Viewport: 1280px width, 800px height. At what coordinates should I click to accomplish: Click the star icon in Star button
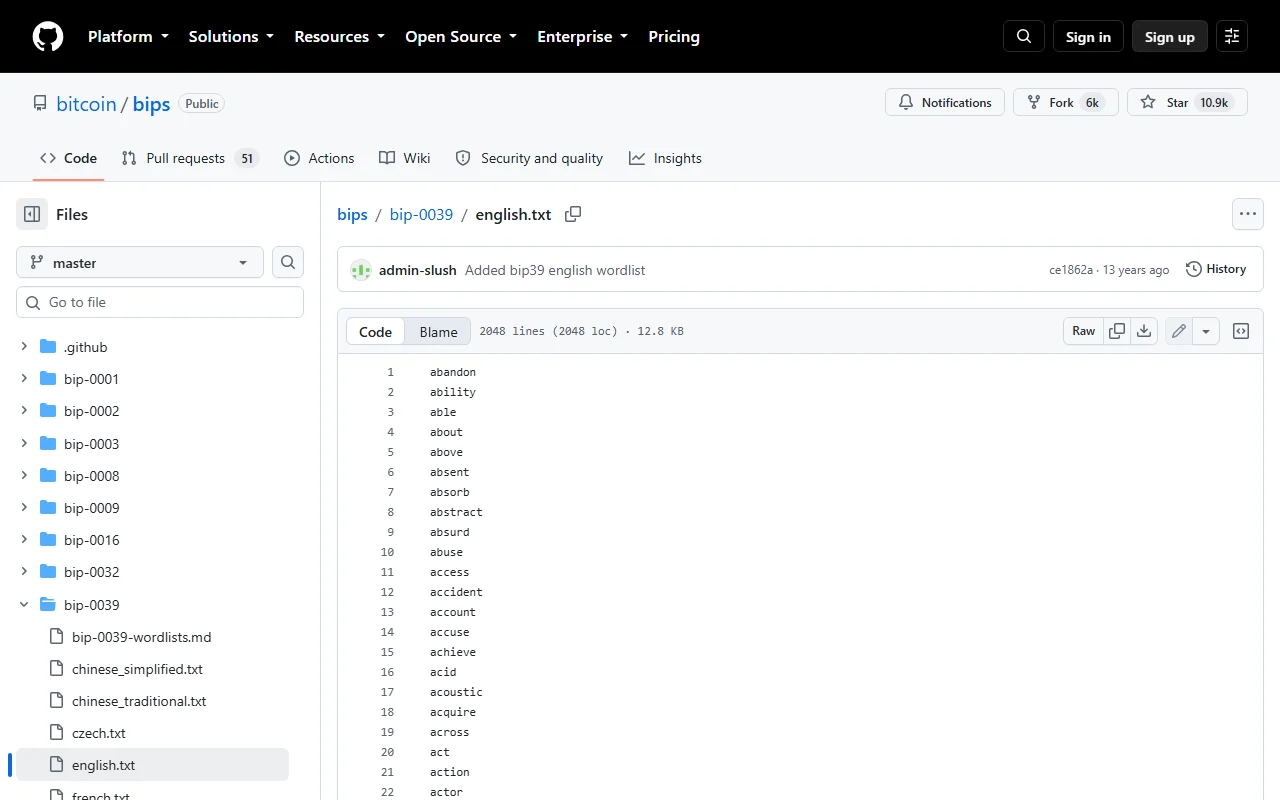click(x=1148, y=102)
